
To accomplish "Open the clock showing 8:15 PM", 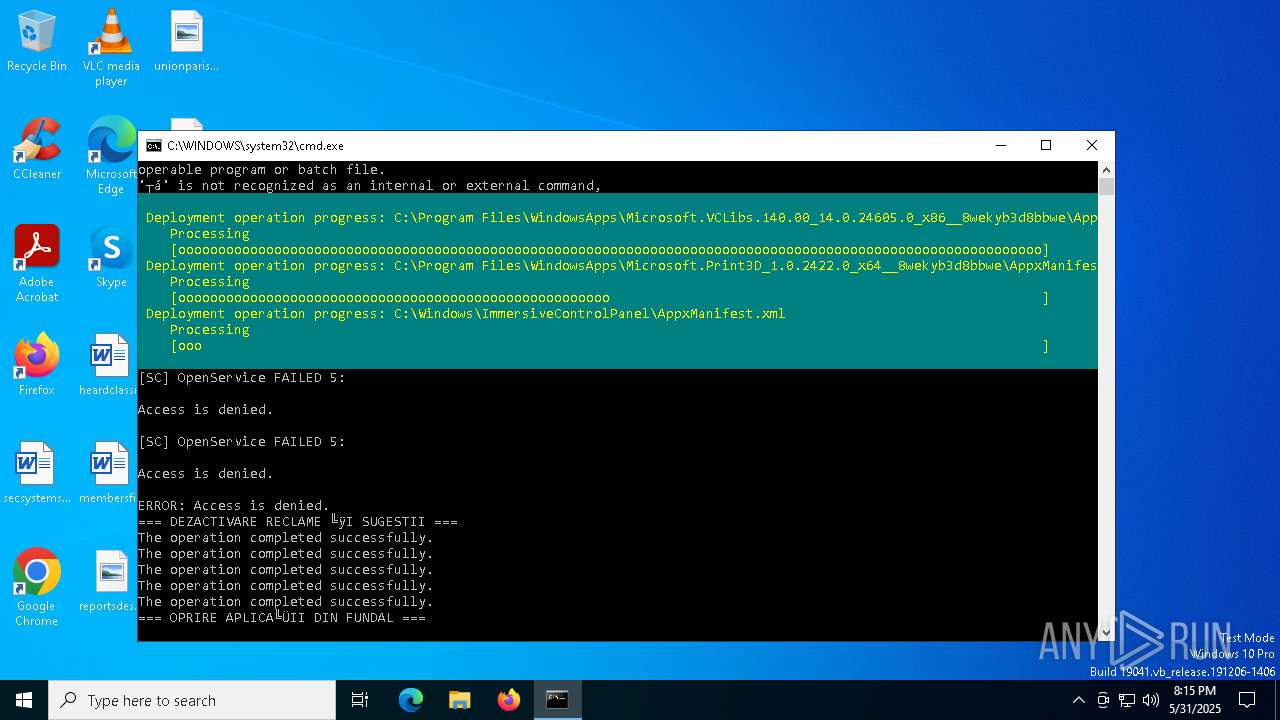I will [x=1195, y=700].
